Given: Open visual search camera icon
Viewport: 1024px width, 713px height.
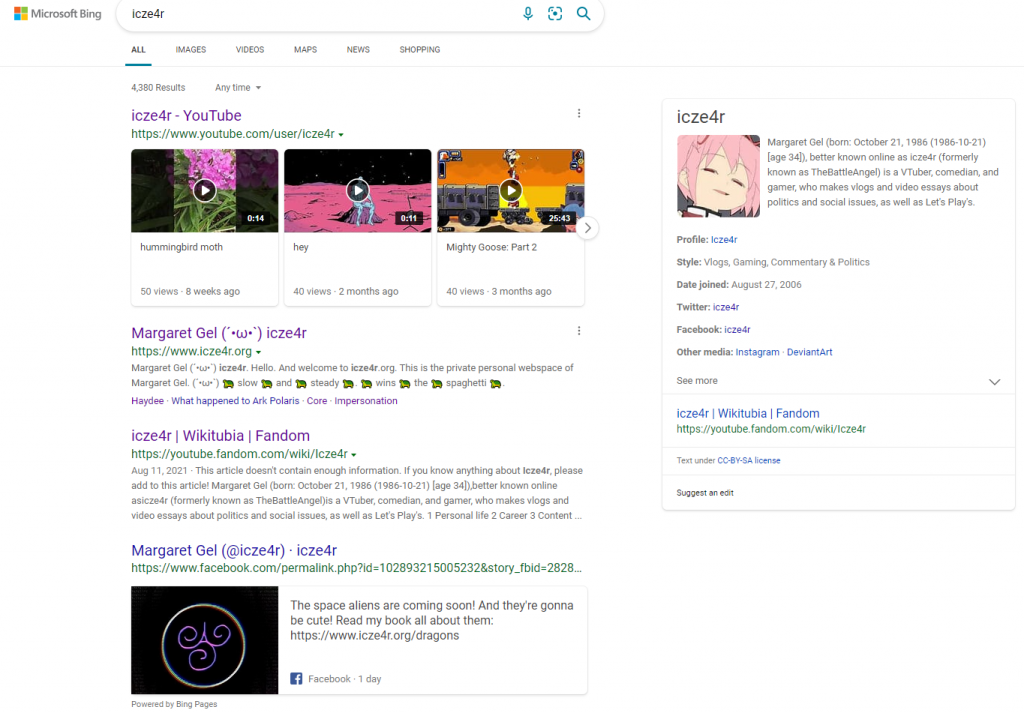Looking at the screenshot, I should 555,14.
